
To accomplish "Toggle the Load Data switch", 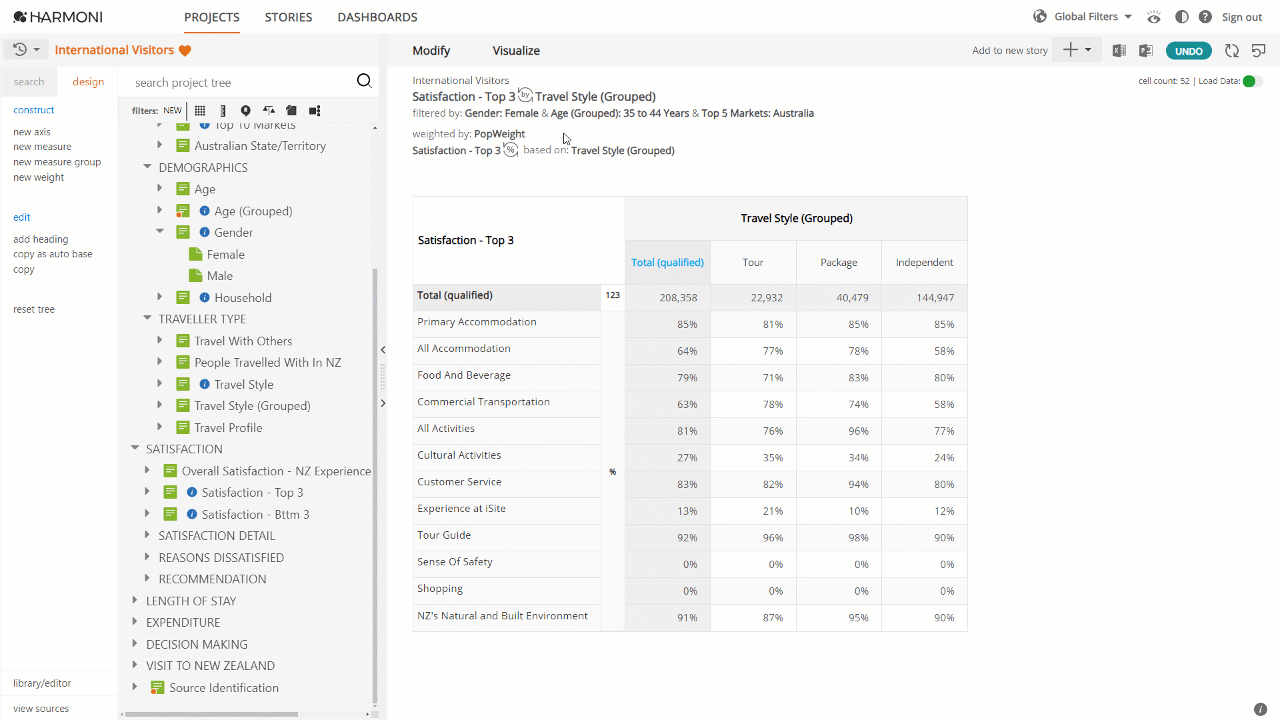I will [1252, 81].
